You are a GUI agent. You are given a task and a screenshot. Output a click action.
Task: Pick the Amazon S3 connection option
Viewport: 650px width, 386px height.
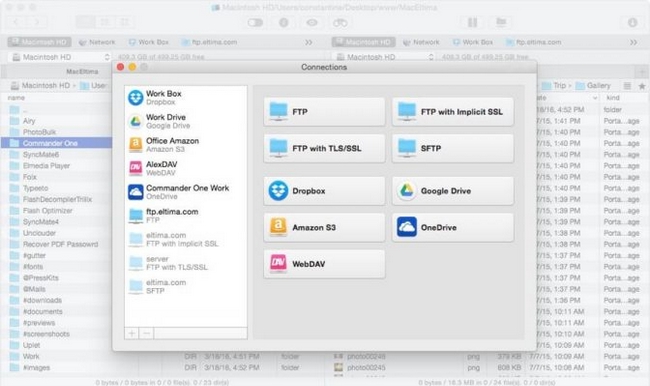click(324, 227)
